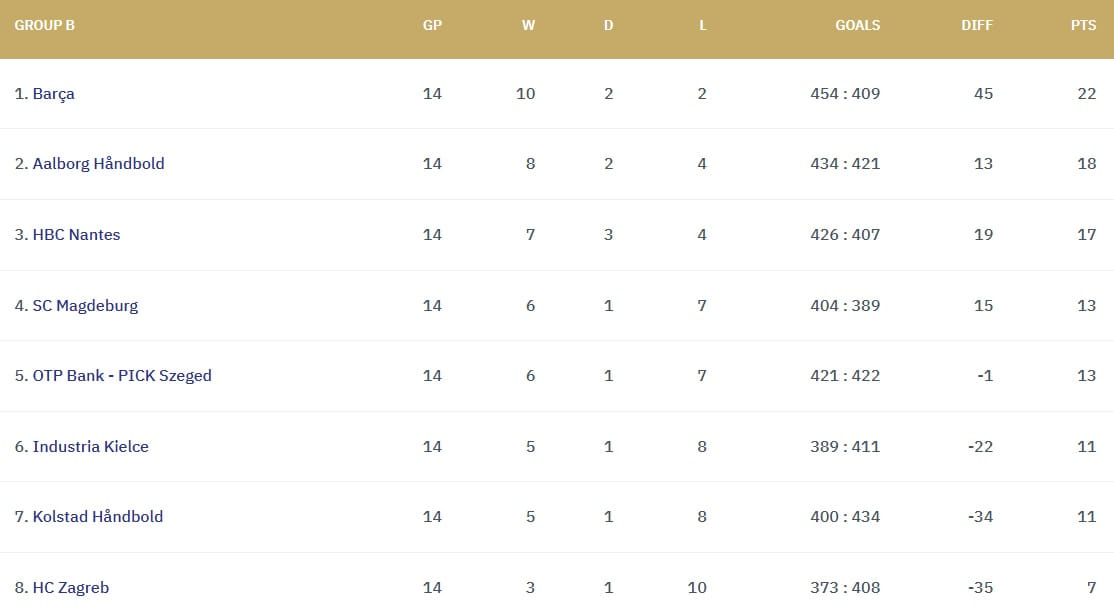Click the W column header

[528, 25]
